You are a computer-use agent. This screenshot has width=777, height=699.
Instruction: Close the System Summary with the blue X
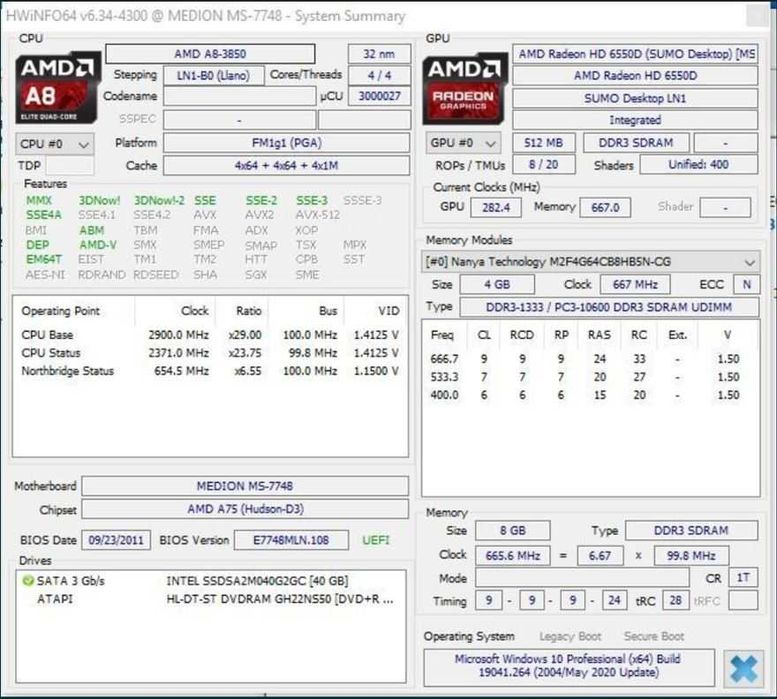tap(743, 669)
